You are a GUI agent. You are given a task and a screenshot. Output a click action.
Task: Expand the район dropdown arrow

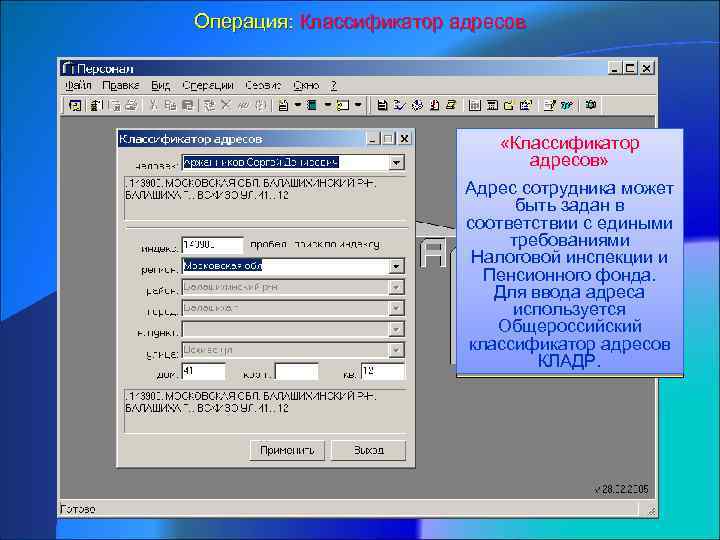pyautogui.click(x=396, y=287)
